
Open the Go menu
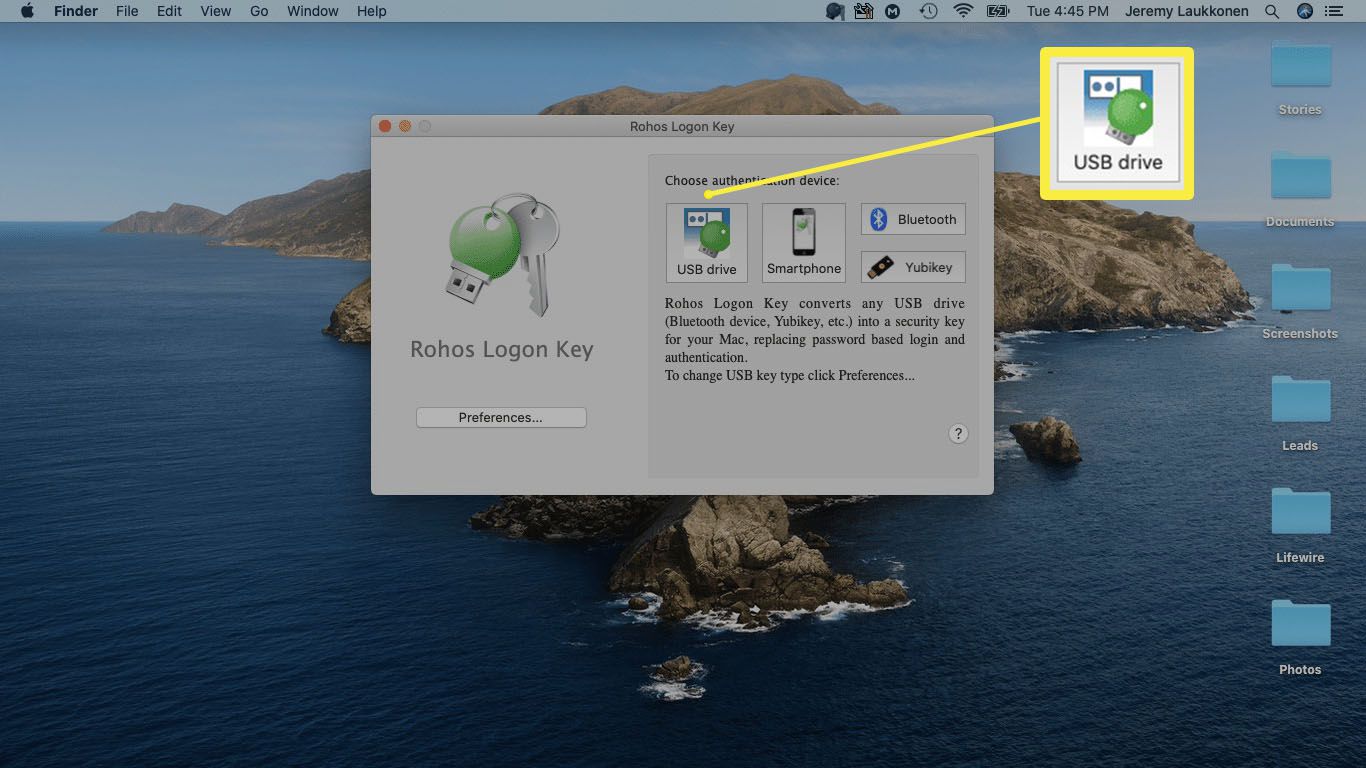pyautogui.click(x=259, y=11)
